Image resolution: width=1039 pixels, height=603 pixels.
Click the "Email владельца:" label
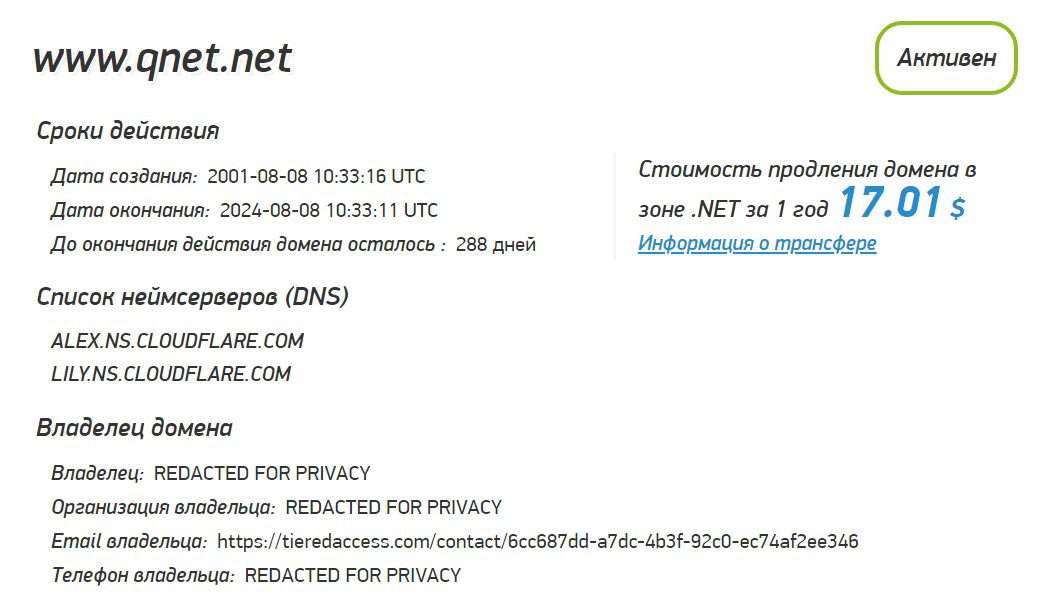click(x=129, y=542)
